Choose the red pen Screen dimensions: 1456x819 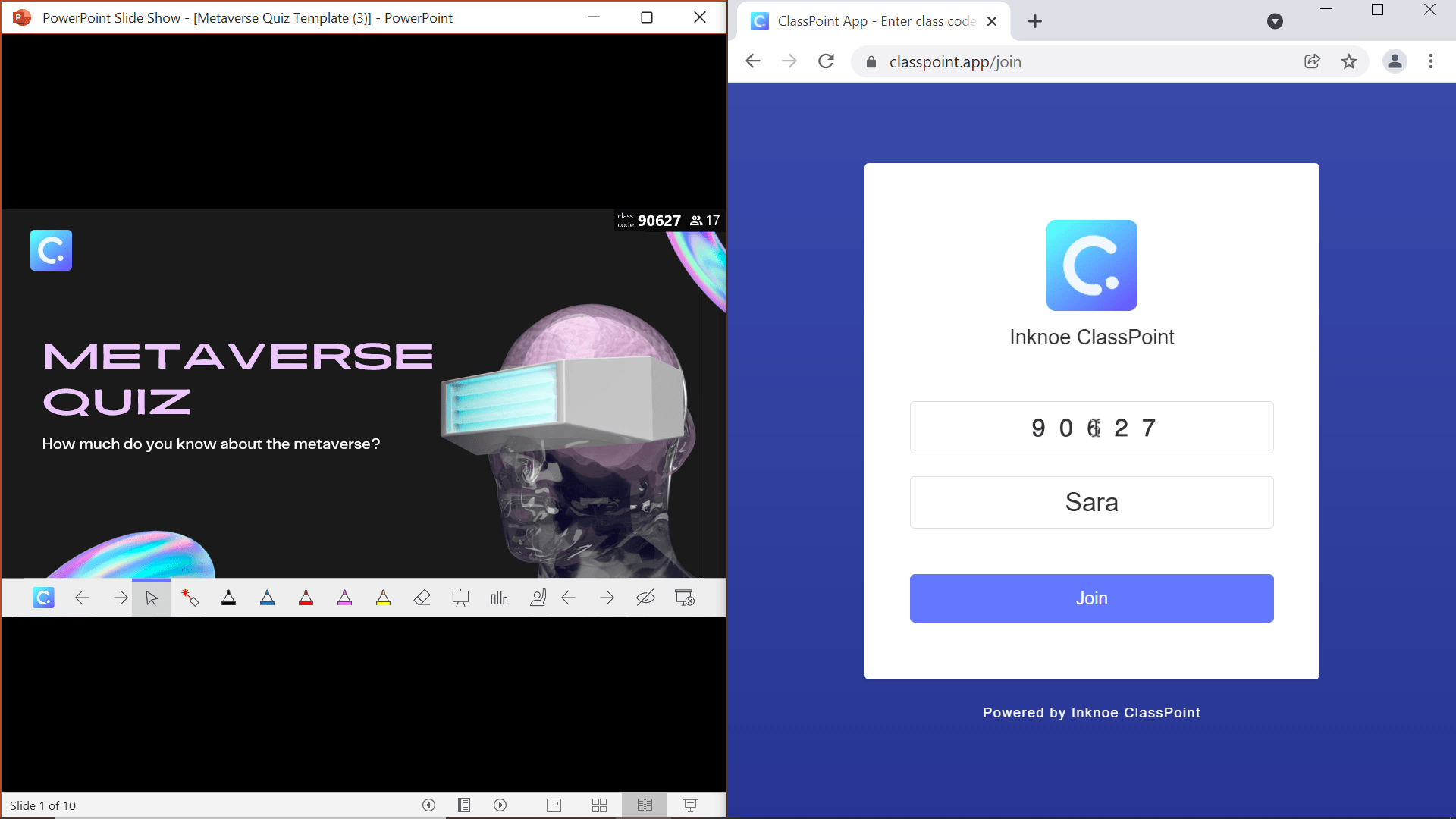click(x=306, y=598)
